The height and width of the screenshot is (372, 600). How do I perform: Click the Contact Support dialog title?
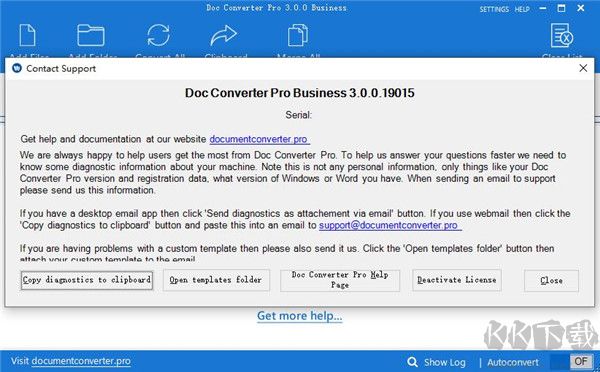pos(61,69)
